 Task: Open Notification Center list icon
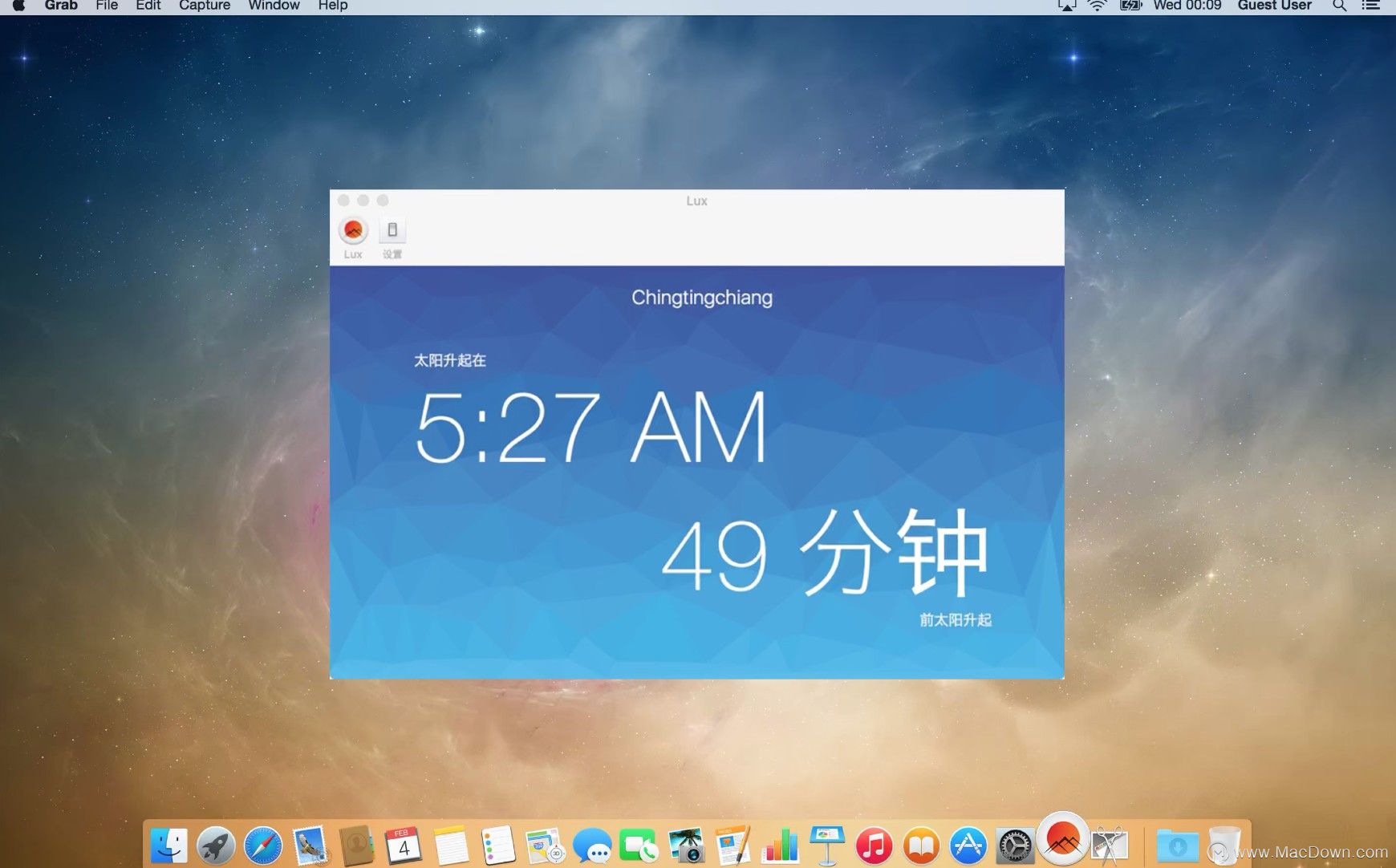pyautogui.click(x=1371, y=6)
